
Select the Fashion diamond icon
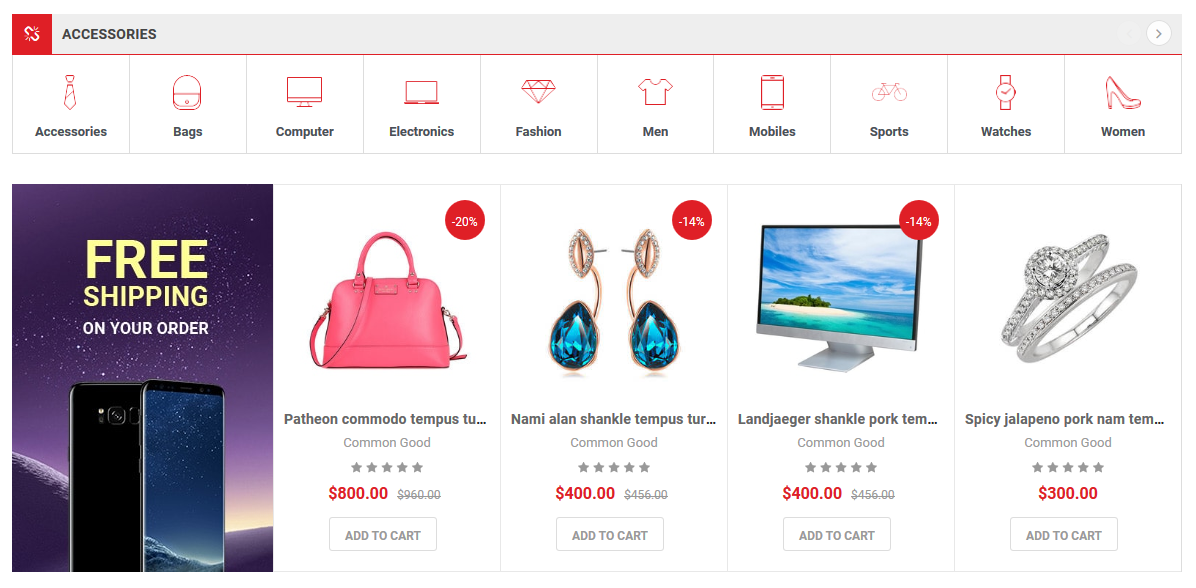(539, 92)
